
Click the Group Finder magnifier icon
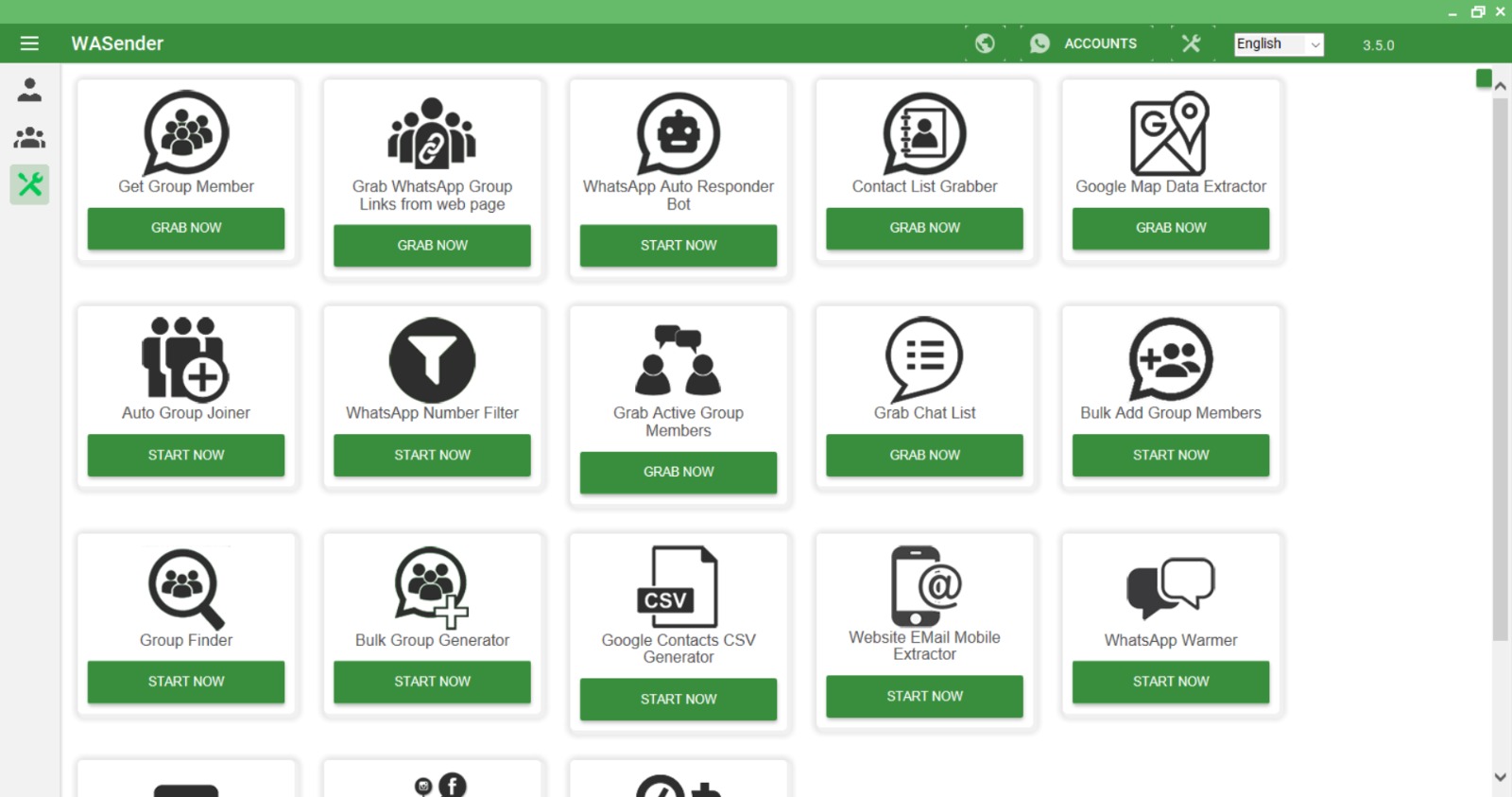[186, 588]
